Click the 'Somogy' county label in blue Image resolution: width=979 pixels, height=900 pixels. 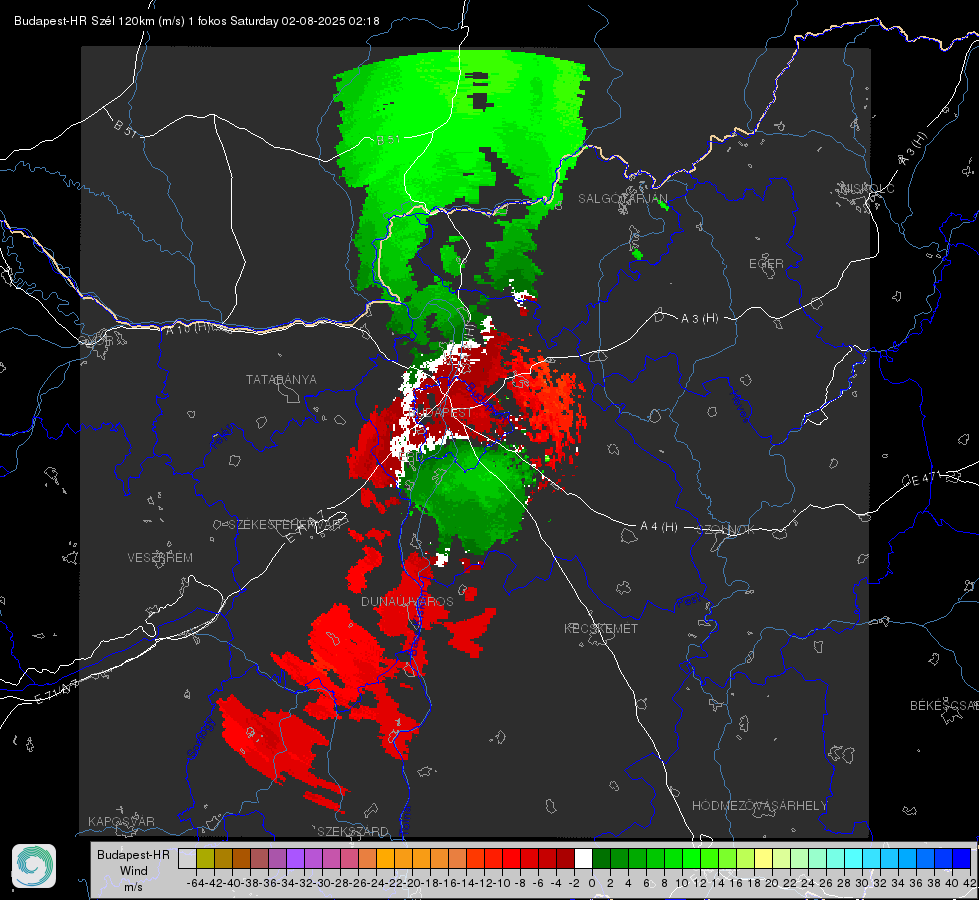pyautogui.click(x=201, y=738)
